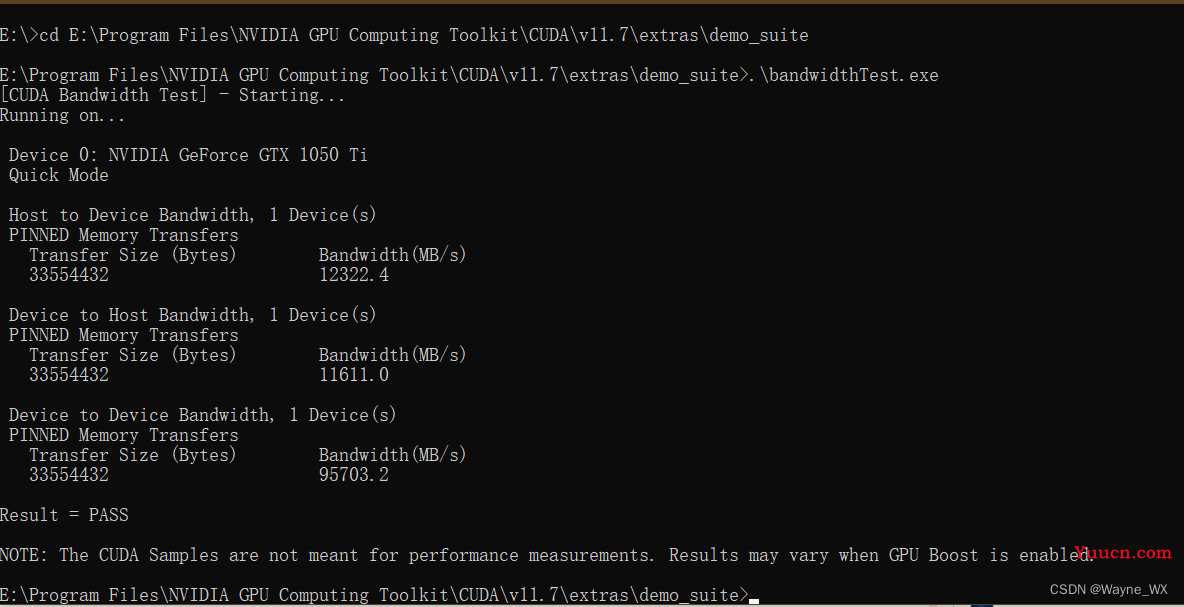
Task: Click the 'Device to Device Bandwidth, 1 Device(s)' heading
Action: pyautogui.click(x=202, y=415)
